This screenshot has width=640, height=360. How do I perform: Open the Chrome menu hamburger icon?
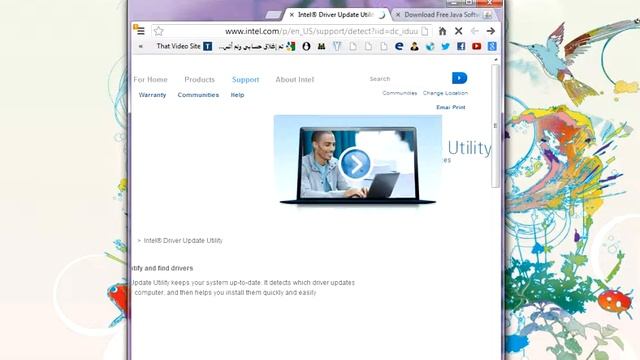click(x=140, y=31)
